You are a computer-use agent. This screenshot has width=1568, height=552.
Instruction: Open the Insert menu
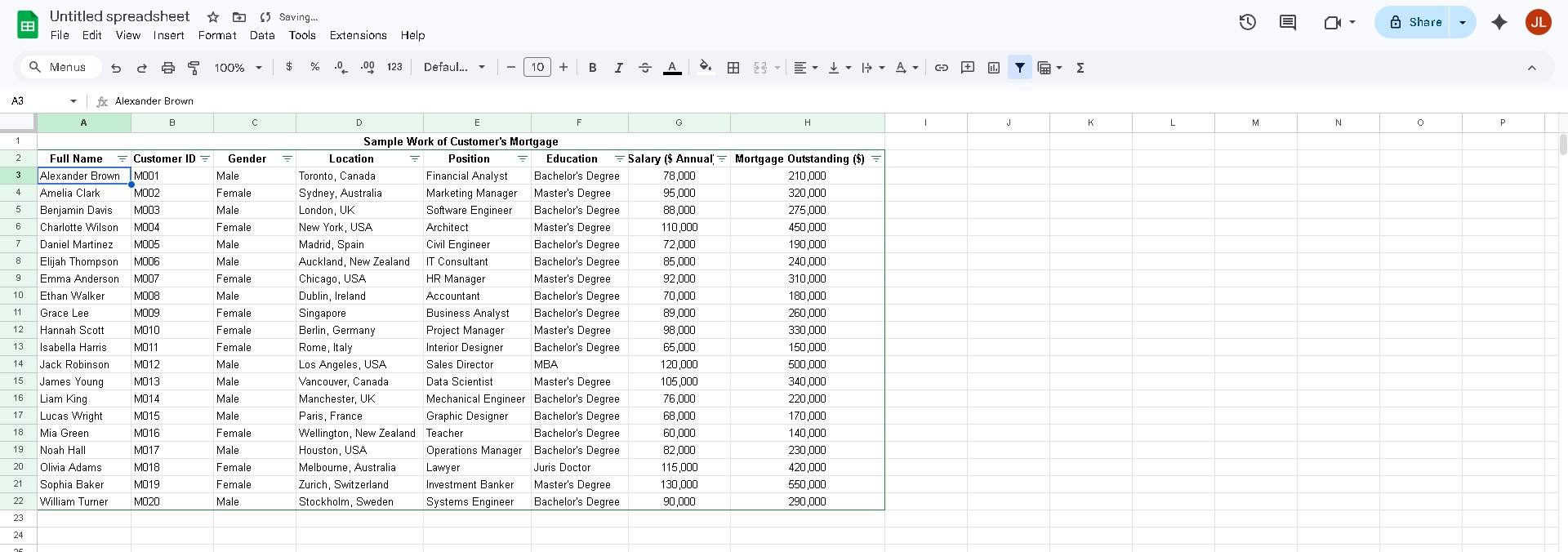168,35
